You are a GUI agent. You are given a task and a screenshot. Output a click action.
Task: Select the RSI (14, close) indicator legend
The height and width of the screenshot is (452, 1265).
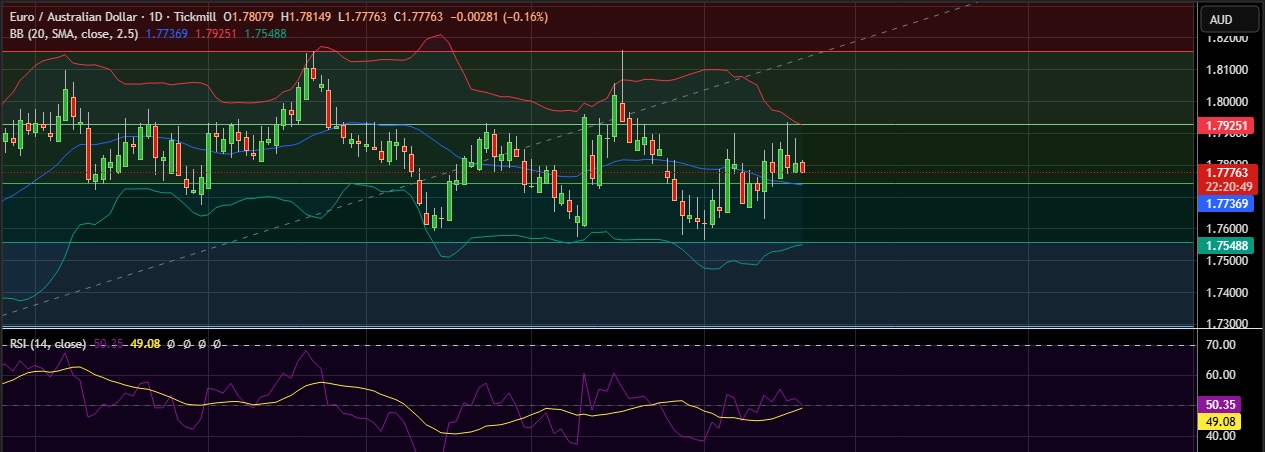click(47, 343)
